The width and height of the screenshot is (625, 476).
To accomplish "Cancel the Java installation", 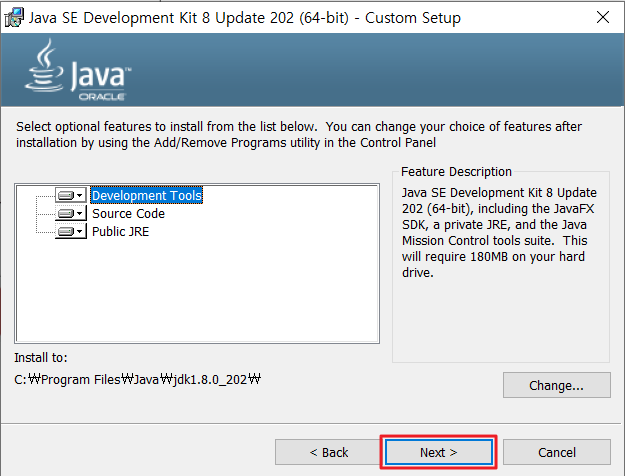I will tap(556, 452).
